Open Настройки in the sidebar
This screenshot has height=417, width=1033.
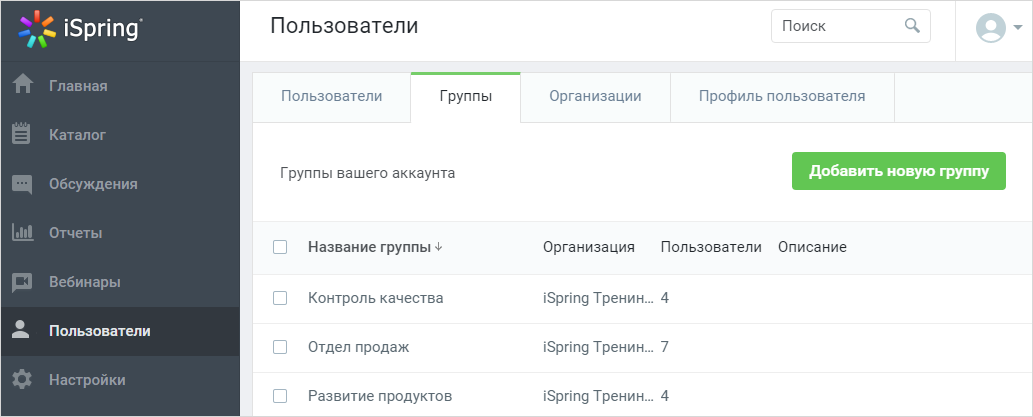click(x=120, y=379)
